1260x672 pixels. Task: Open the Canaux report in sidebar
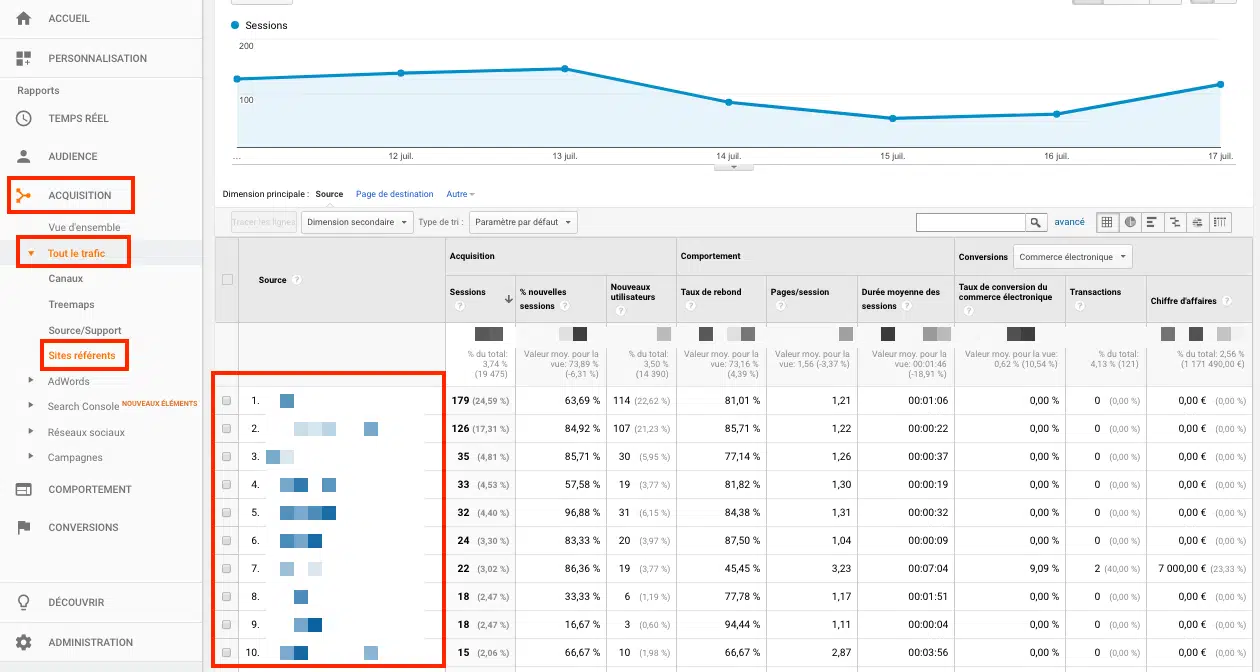pyautogui.click(x=66, y=279)
